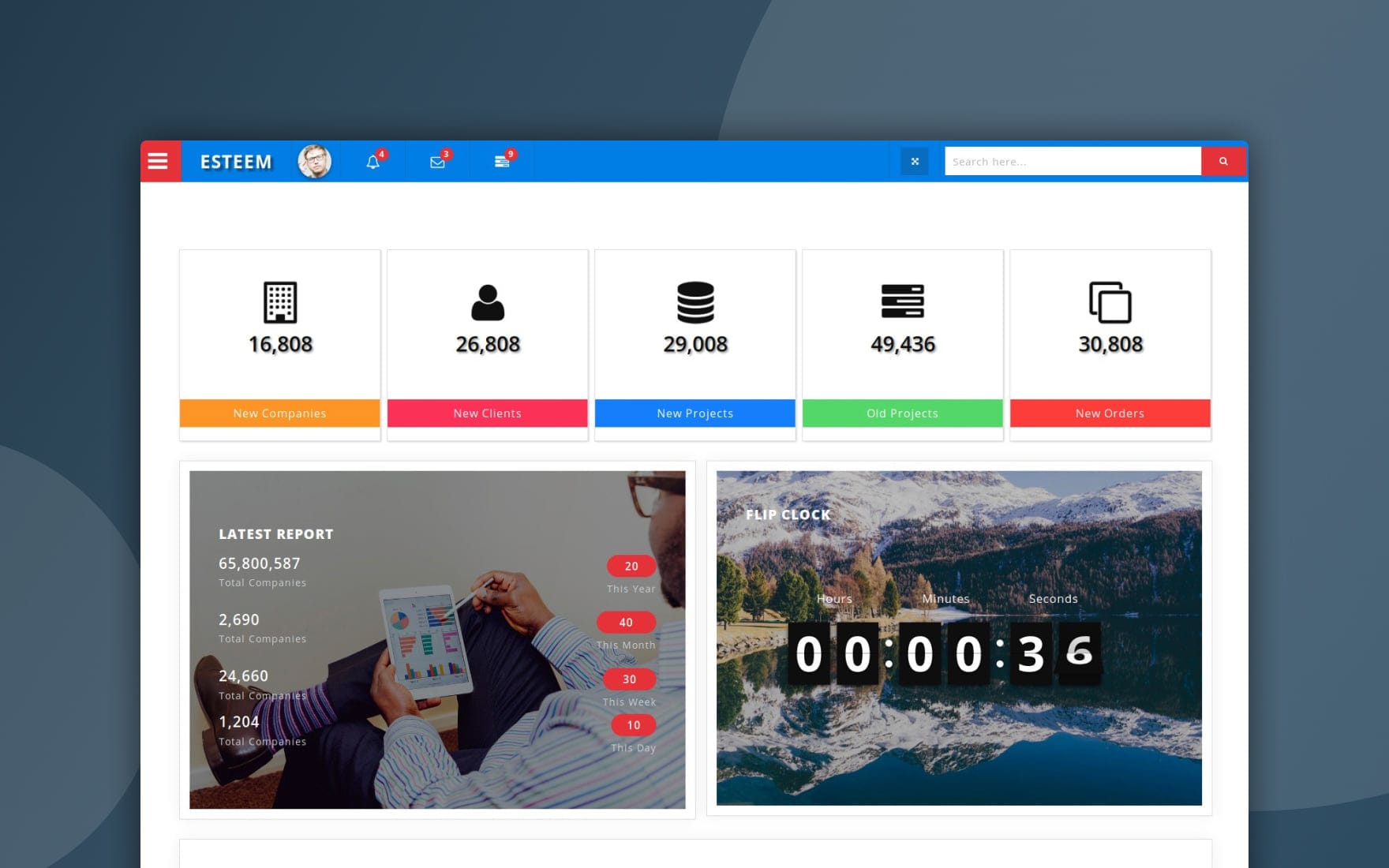
Task: Click the 16,808 value
Action: [280, 344]
